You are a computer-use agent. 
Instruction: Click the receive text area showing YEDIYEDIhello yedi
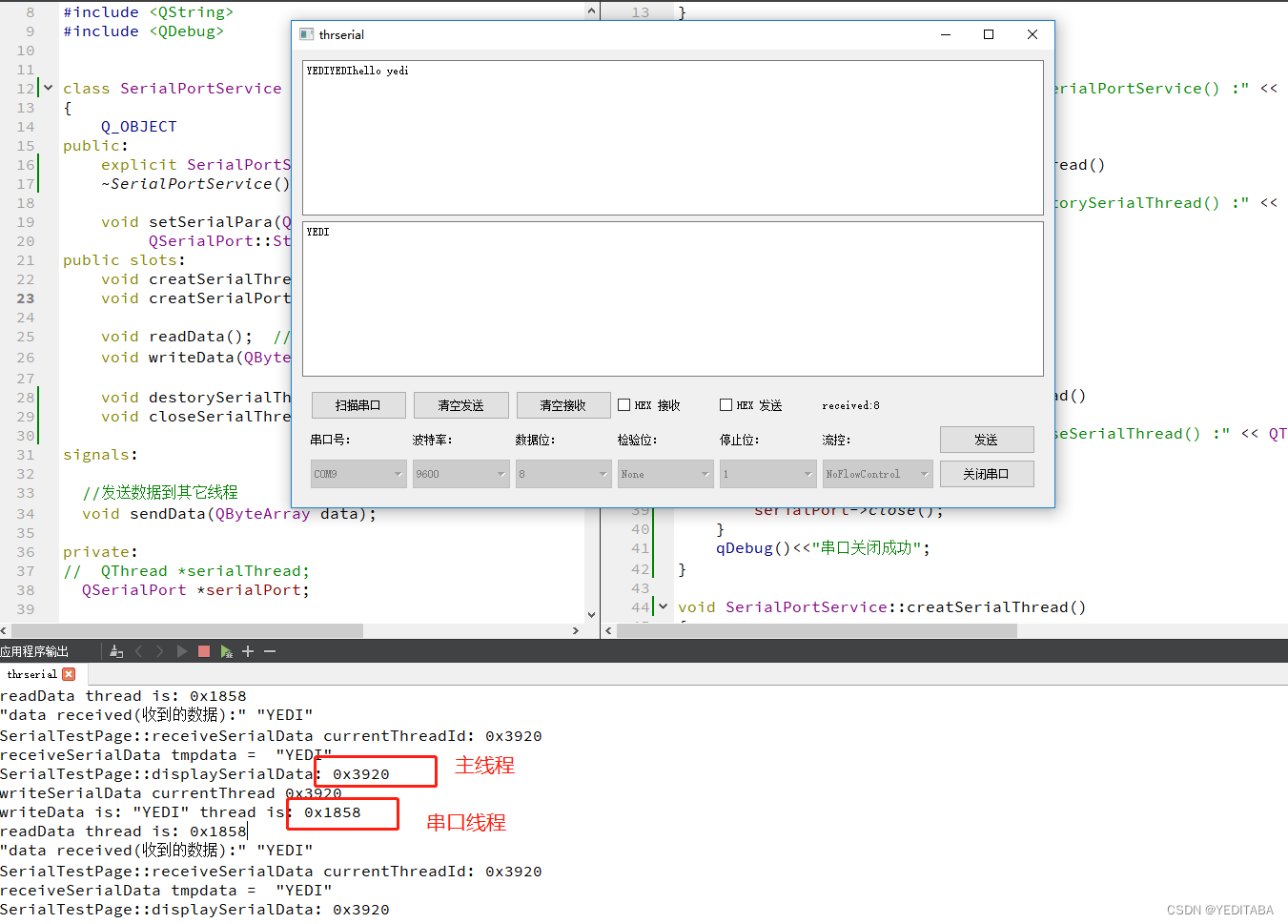[673, 137]
